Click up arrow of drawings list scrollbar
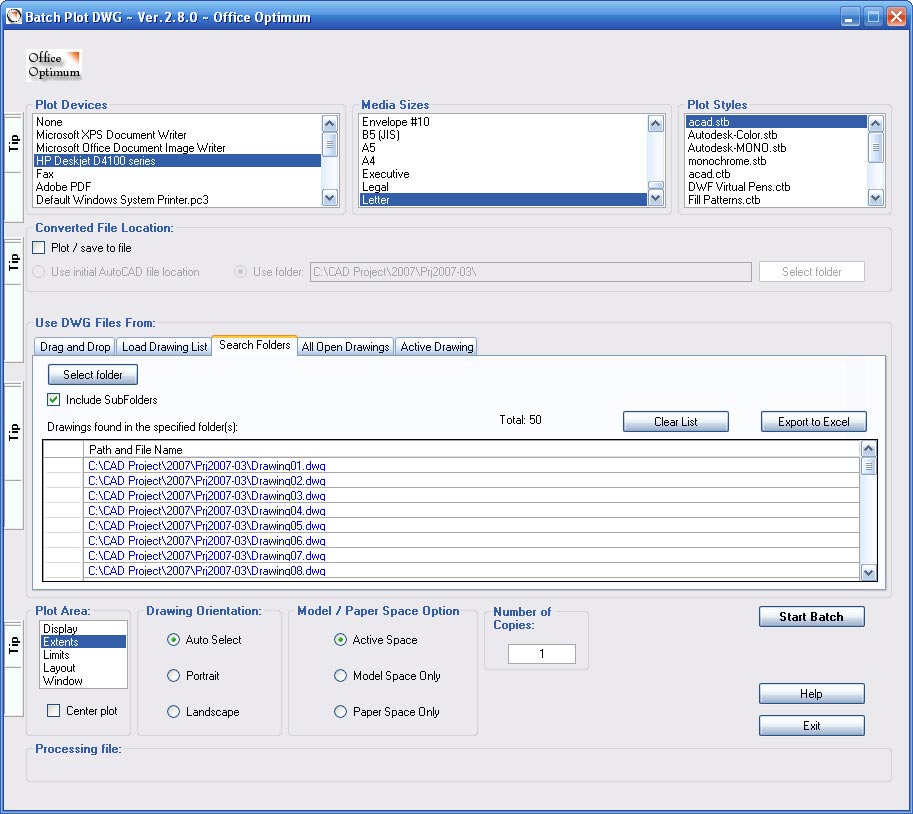The width and height of the screenshot is (913, 814). pyautogui.click(x=868, y=449)
